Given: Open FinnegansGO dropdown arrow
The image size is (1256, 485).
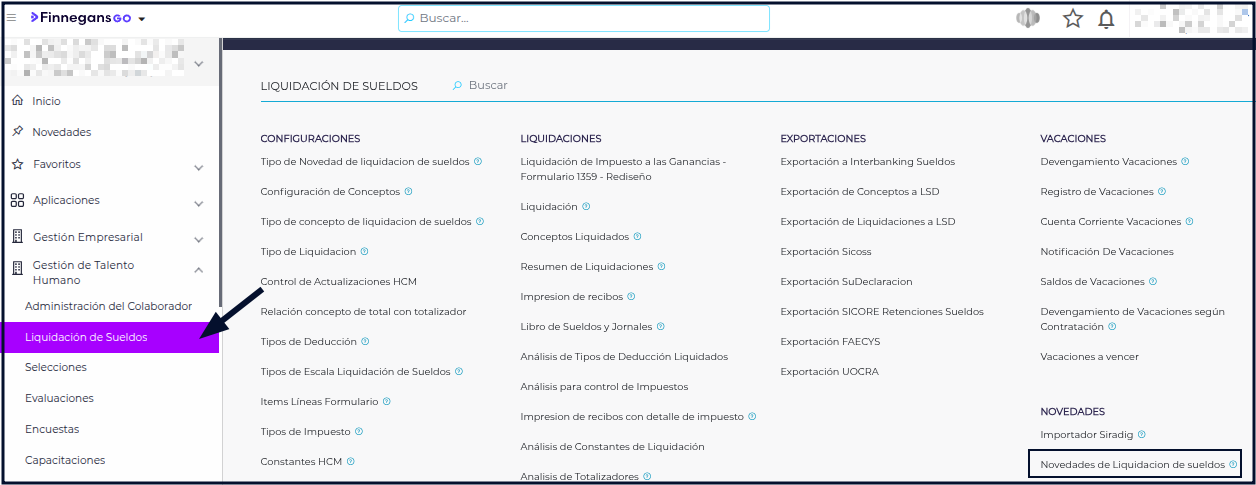Looking at the screenshot, I should (x=142, y=19).
